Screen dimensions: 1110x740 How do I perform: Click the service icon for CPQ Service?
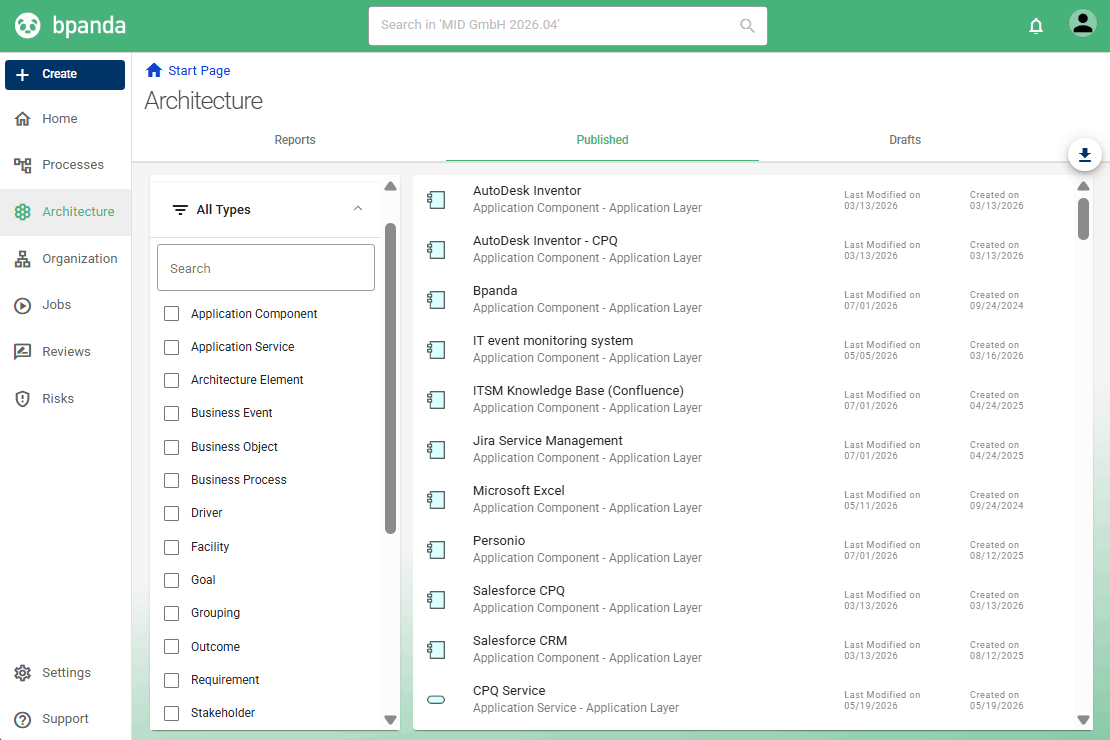pos(436,700)
